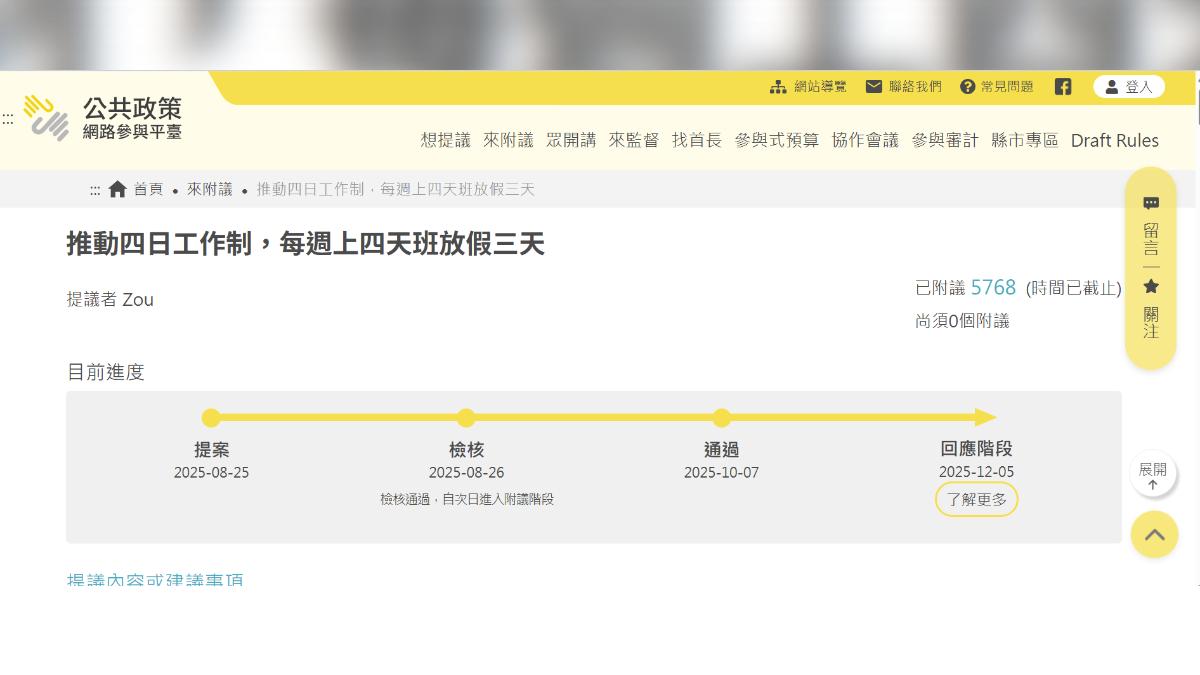Open the 想提議 menu item
Screen dimensions: 1200x675
click(445, 140)
